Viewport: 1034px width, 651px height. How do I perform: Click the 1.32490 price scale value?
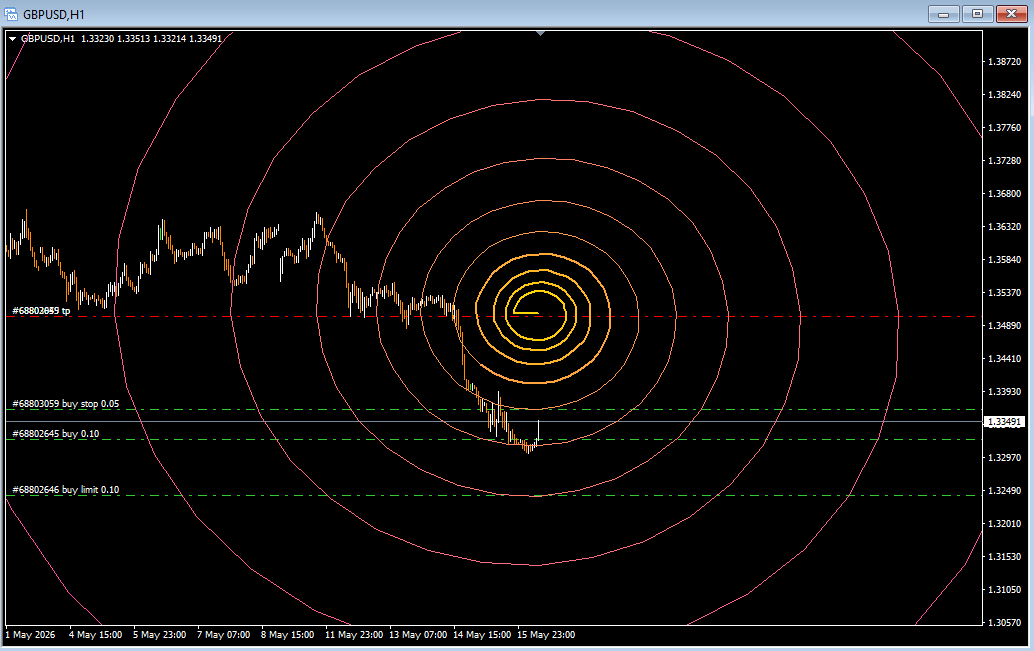click(1004, 490)
